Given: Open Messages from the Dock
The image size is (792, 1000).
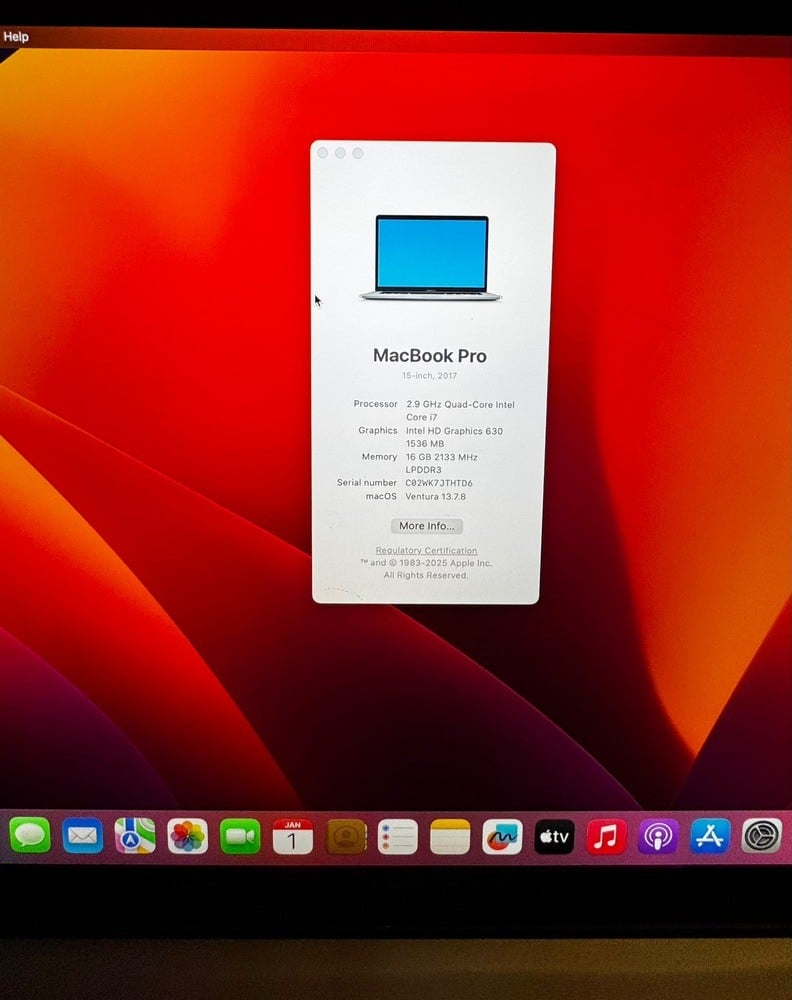Looking at the screenshot, I should pos(29,835).
